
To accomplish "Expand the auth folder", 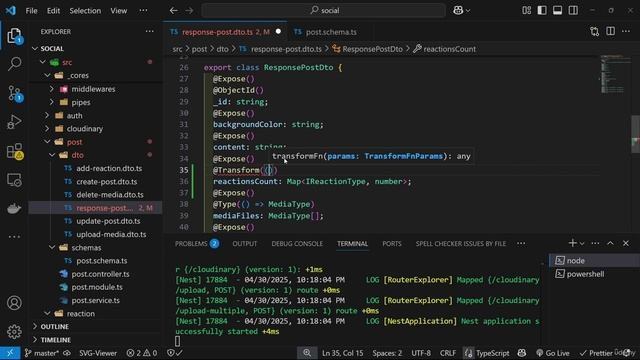I will click(47, 116).
